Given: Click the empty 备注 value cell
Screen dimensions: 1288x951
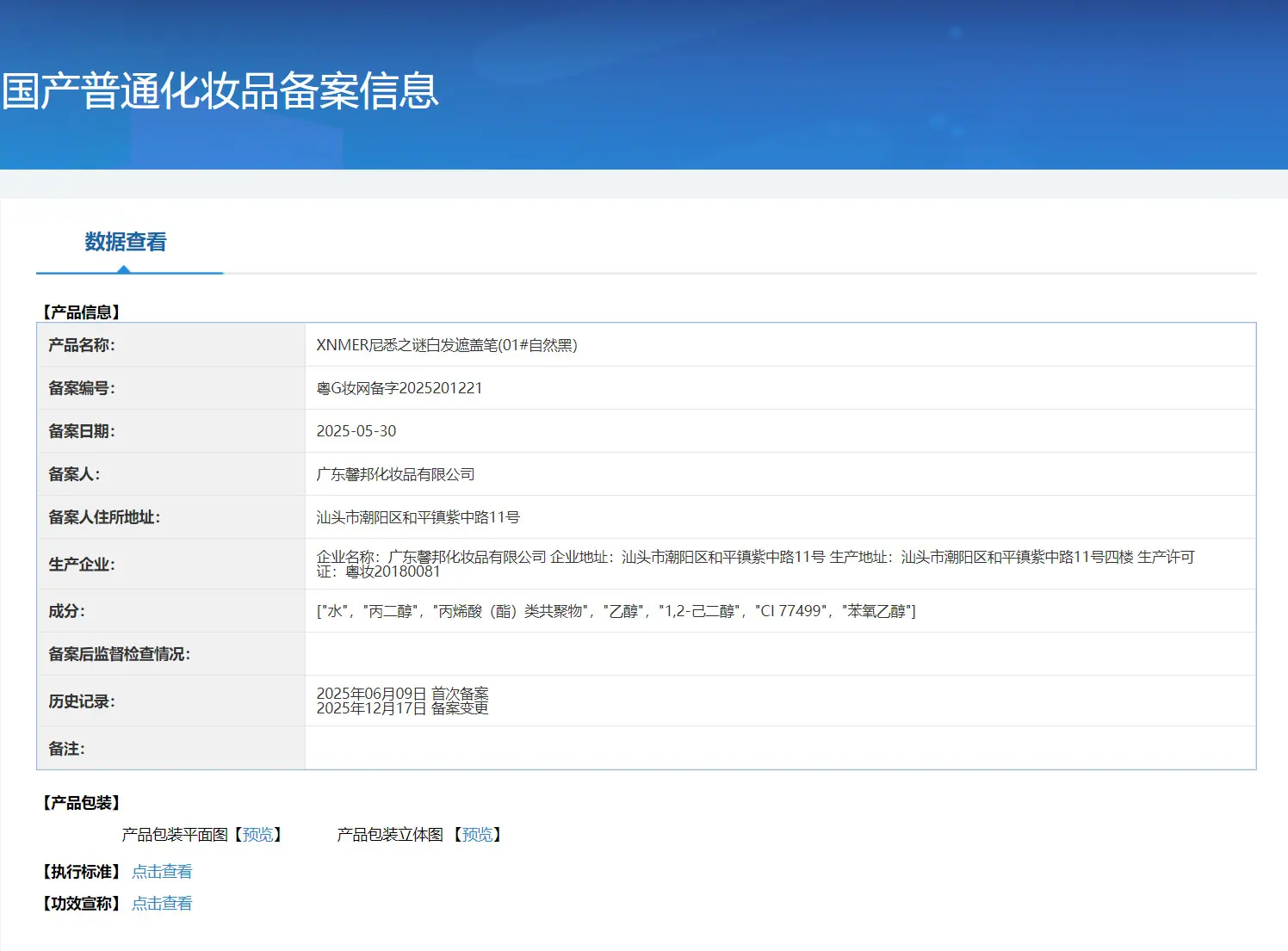Looking at the screenshot, I should pyautogui.click(x=780, y=748).
